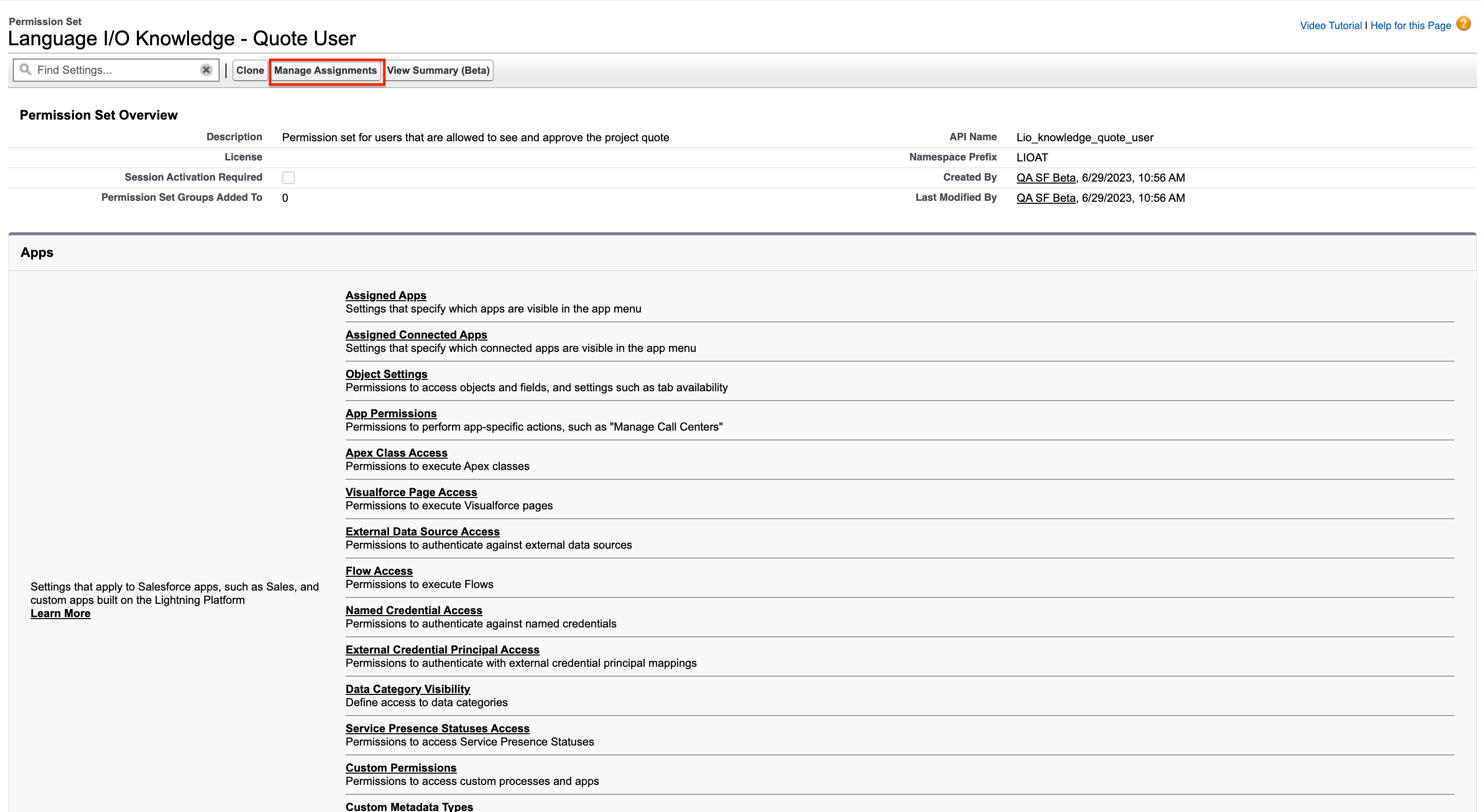The height and width of the screenshot is (812, 1481).
Task: Click the Language I/O Knowledge - Quote User title
Action: point(182,38)
